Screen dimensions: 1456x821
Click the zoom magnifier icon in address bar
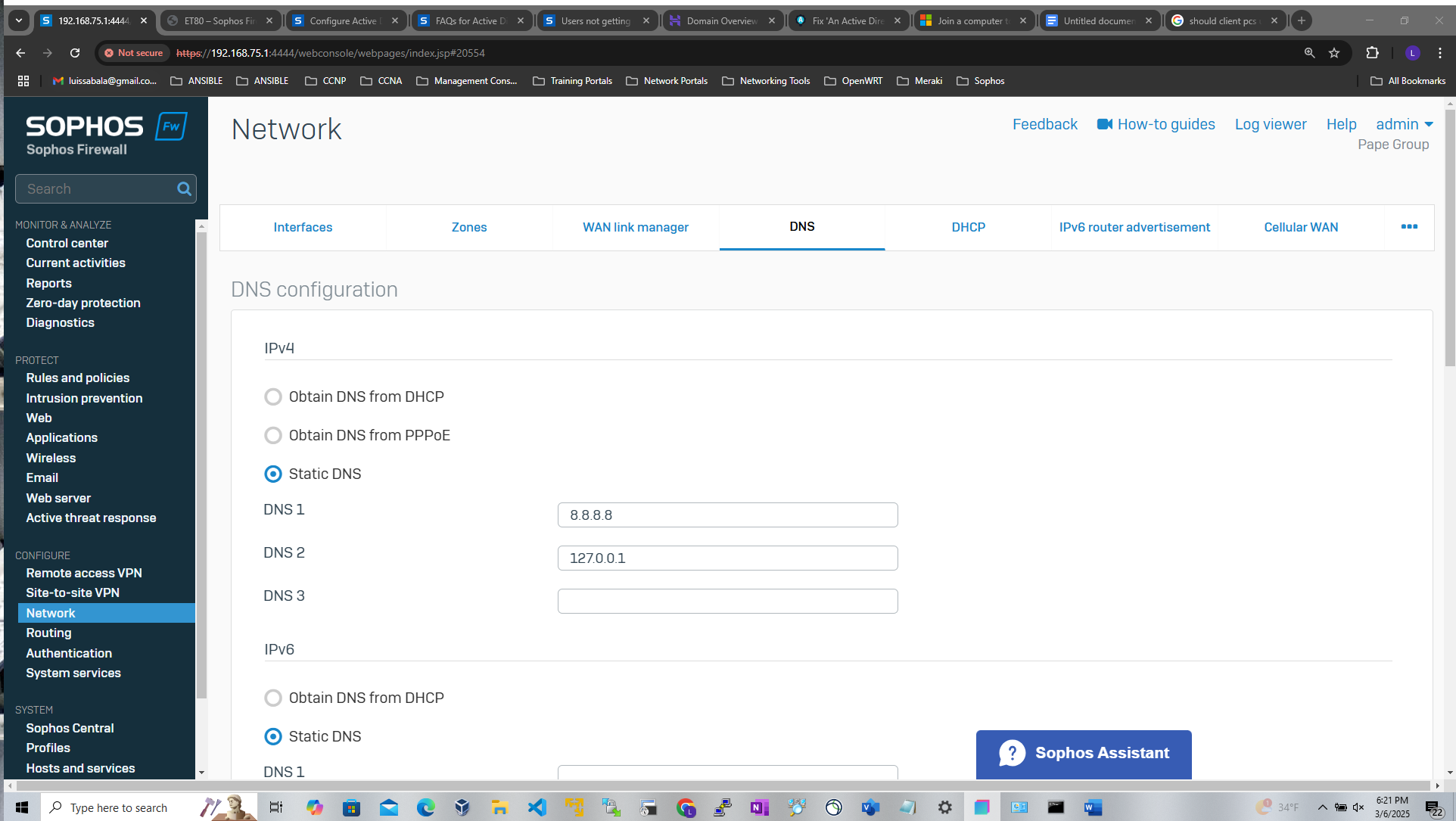[x=1309, y=53]
